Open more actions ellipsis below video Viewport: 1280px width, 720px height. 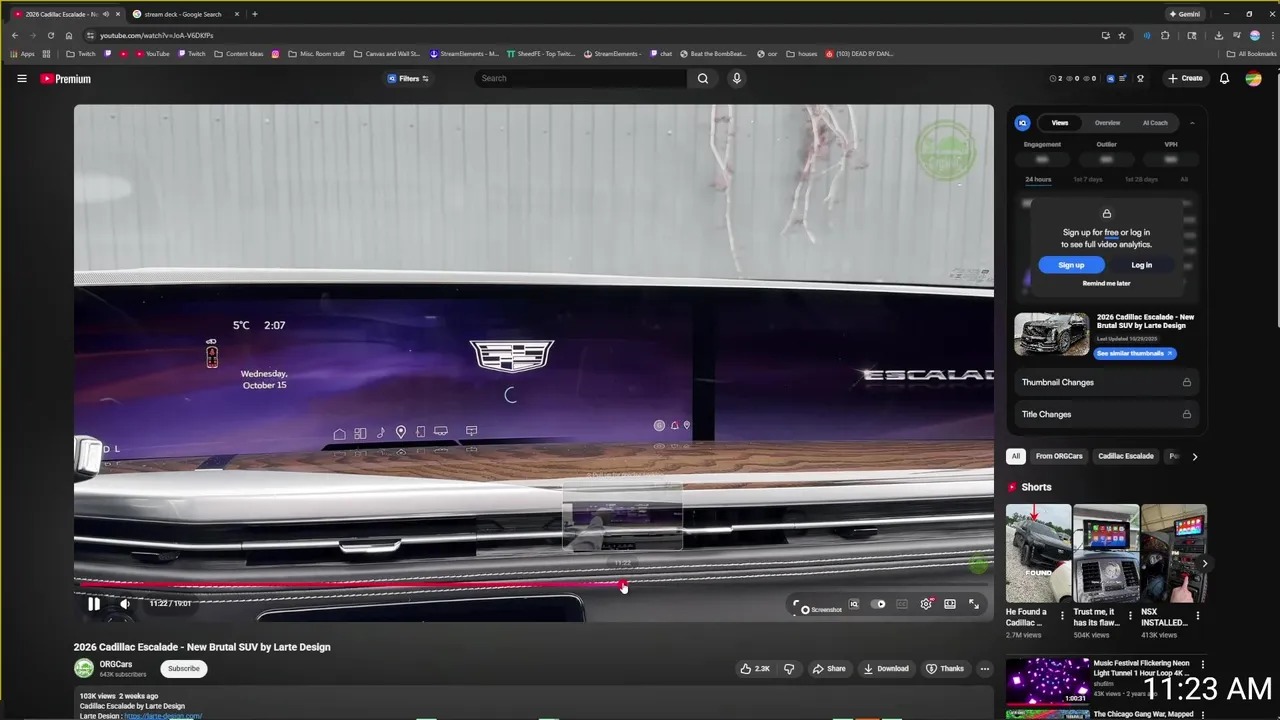click(984, 668)
